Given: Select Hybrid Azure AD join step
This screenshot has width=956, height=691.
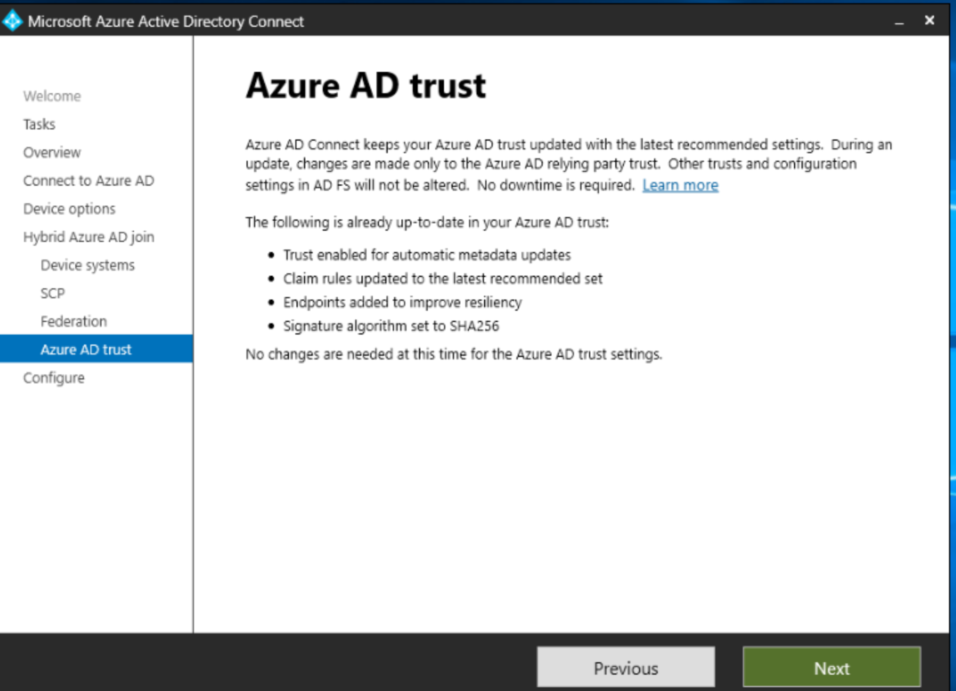Looking at the screenshot, I should [x=88, y=237].
